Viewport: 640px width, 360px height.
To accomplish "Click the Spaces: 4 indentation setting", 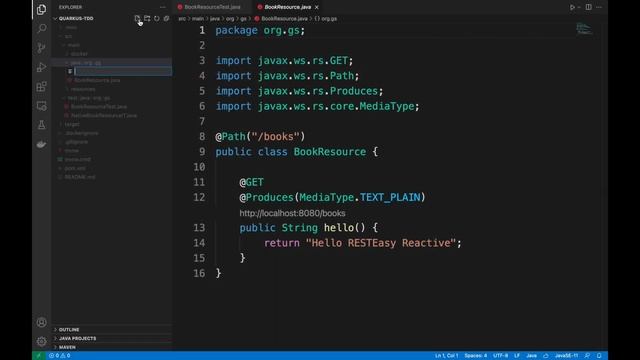I will pyautogui.click(x=476, y=356).
